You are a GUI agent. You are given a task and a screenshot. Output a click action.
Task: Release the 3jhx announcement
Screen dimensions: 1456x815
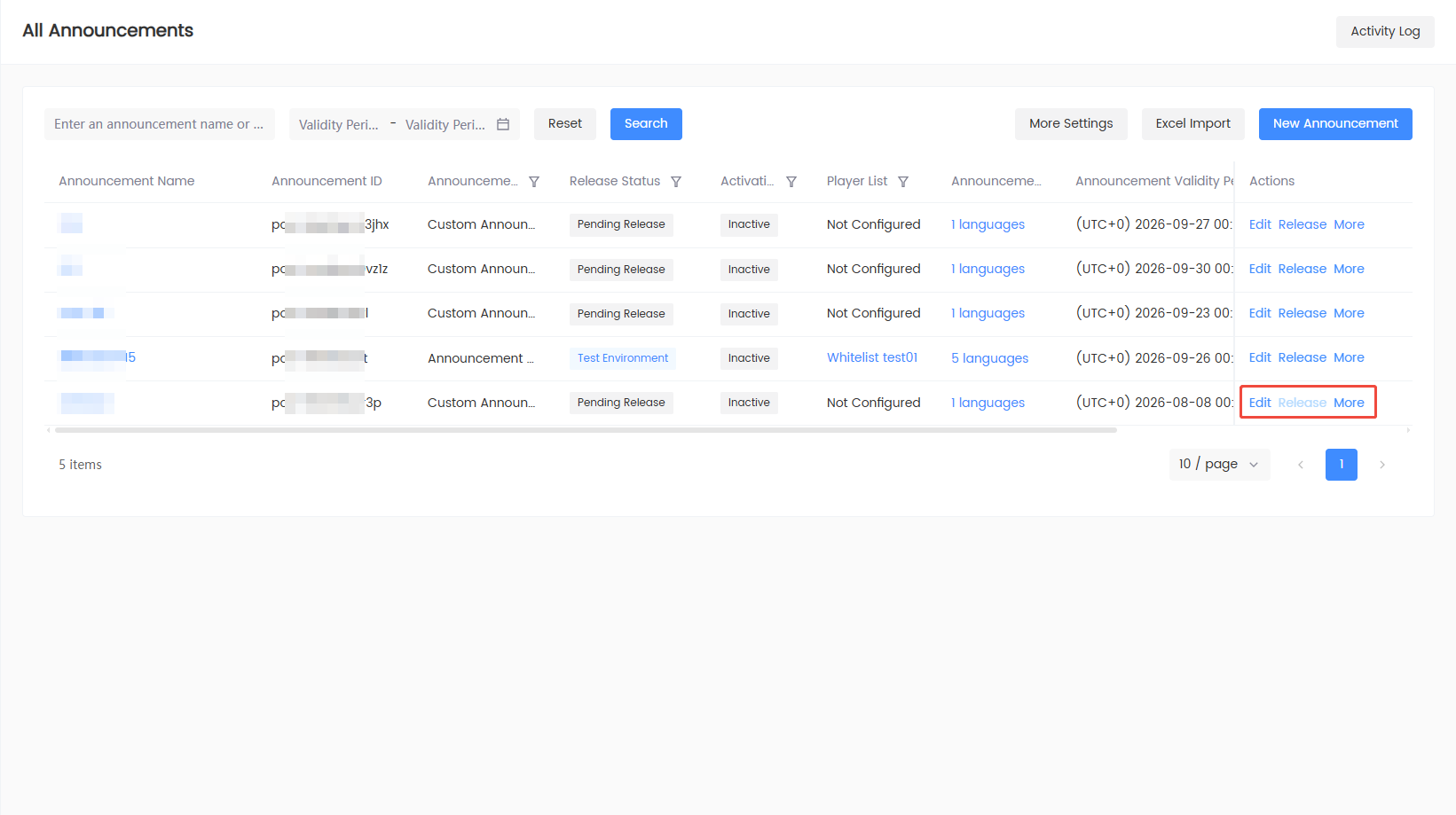1302,224
